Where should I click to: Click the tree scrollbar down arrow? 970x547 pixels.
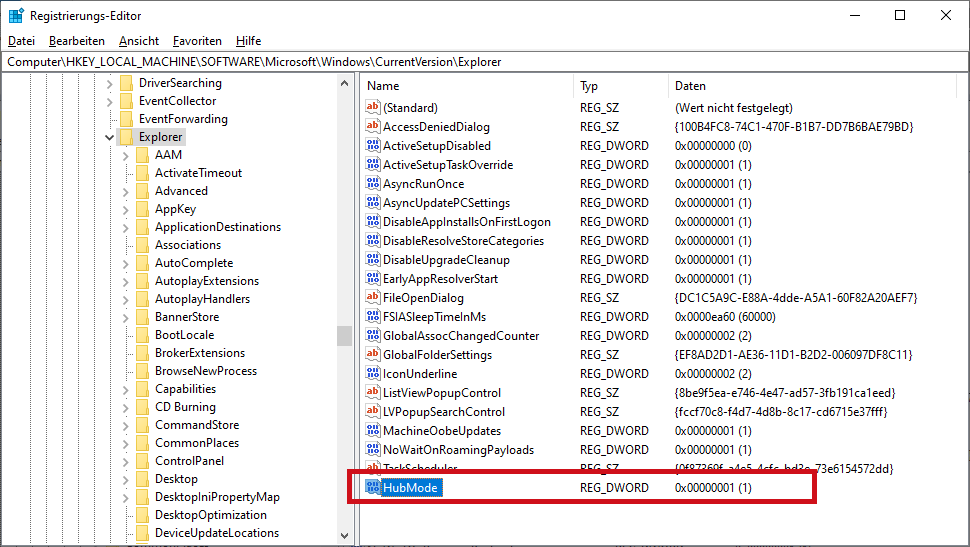pyautogui.click(x=345, y=535)
